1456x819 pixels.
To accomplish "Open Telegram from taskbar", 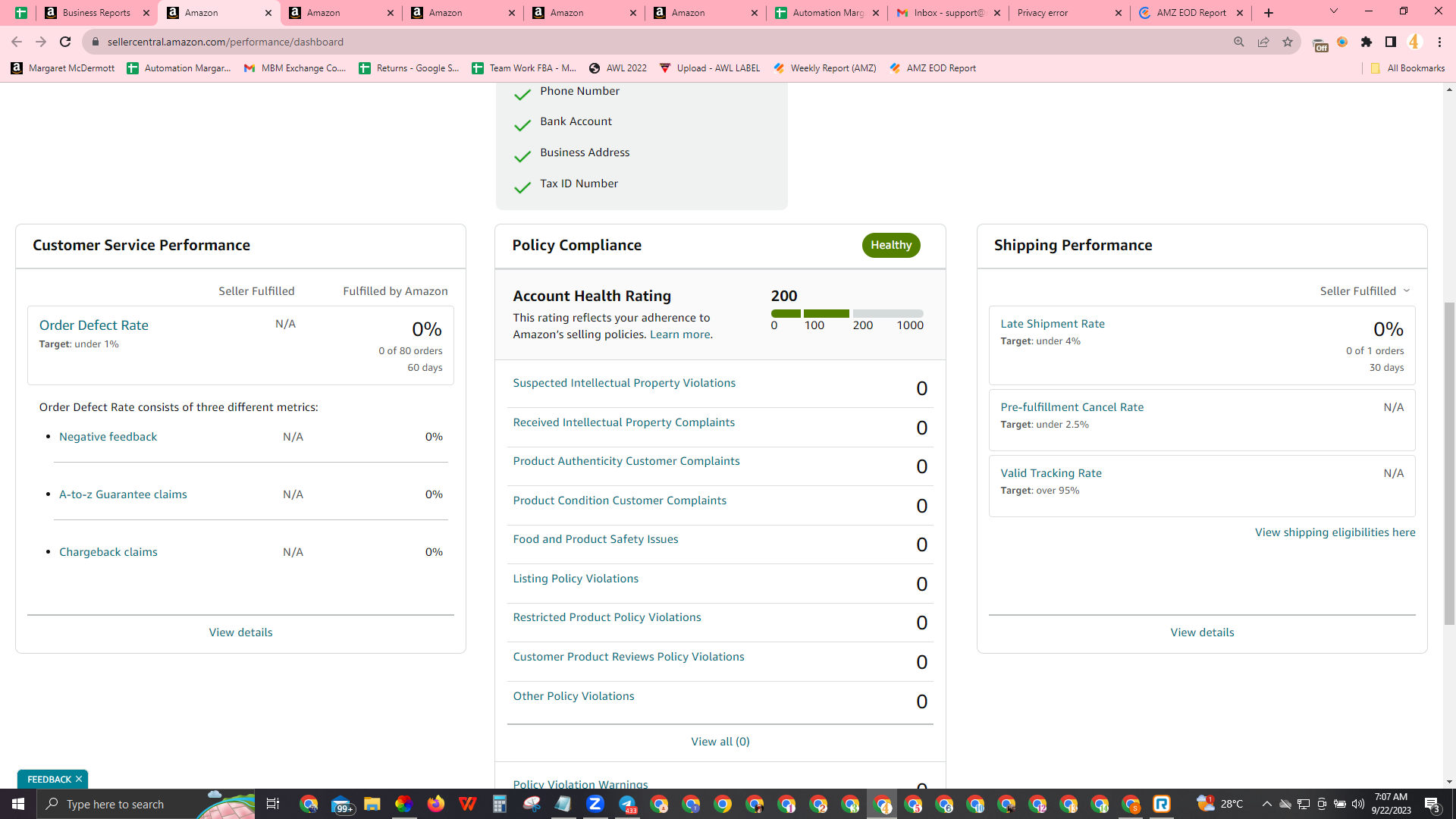I will click(628, 804).
